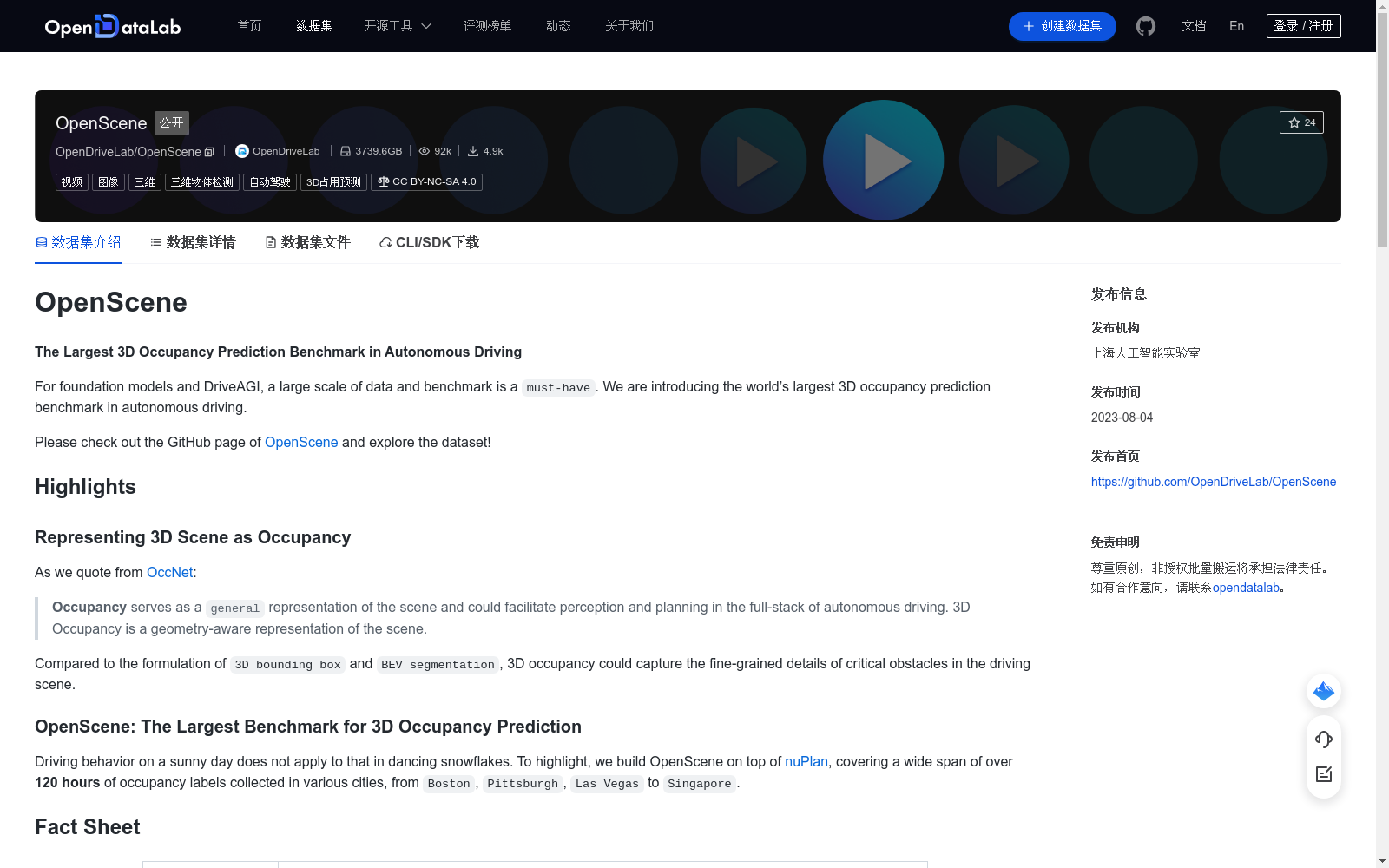Click the dataset size 3739.6GB icon
This screenshot has height=868, width=1389.
coord(346,151)
